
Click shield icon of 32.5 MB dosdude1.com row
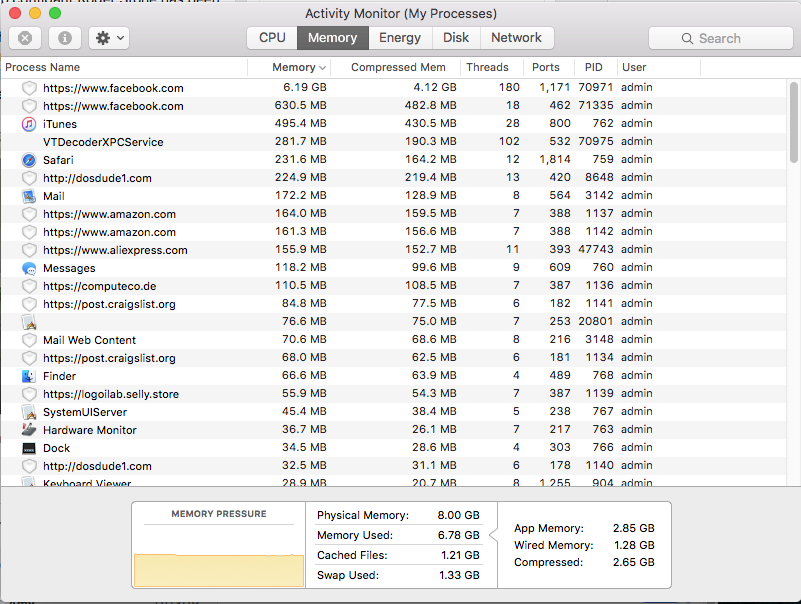coord(29,466)
